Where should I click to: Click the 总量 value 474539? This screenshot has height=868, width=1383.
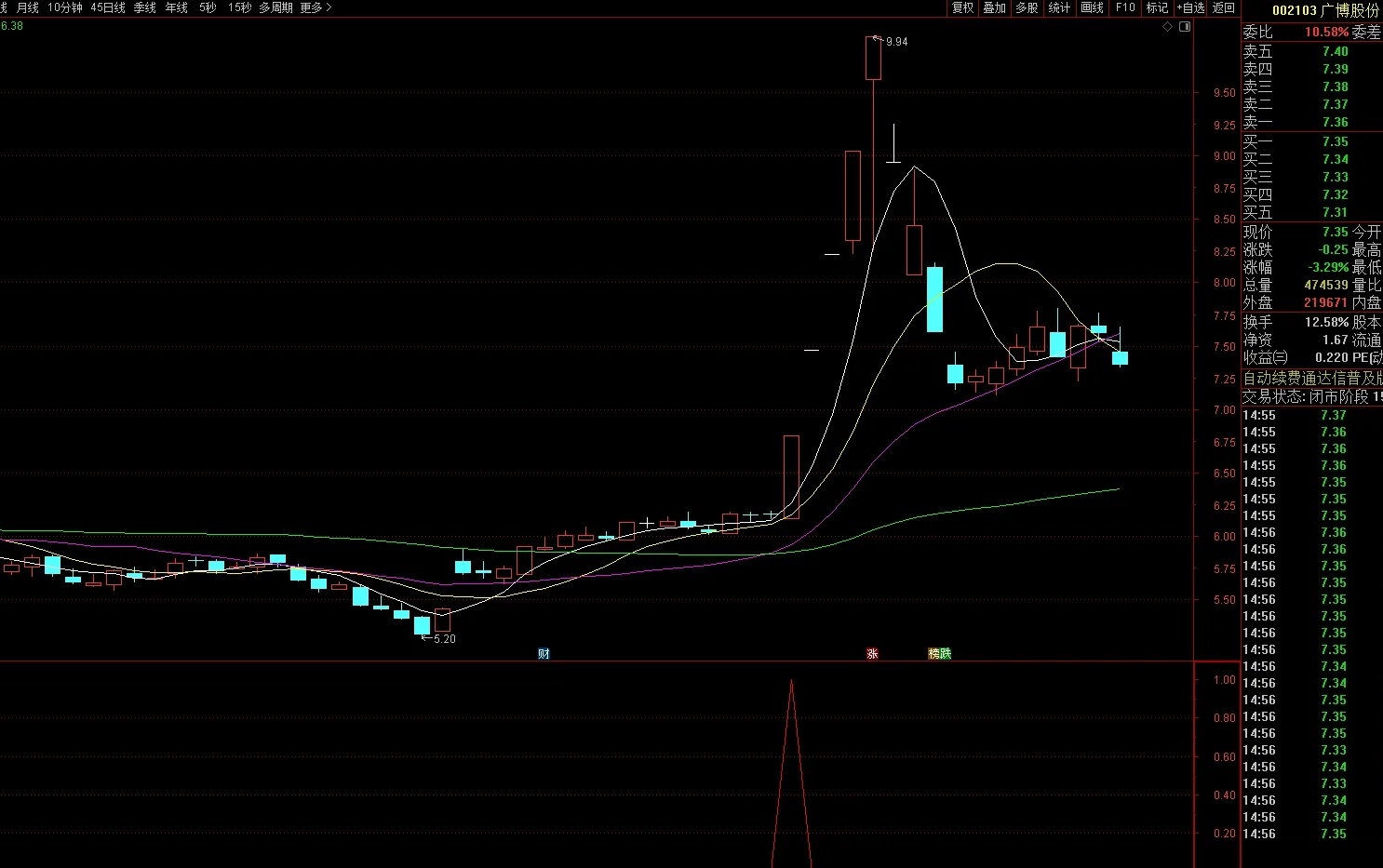pyautogui.click(x=1326, y=285)
